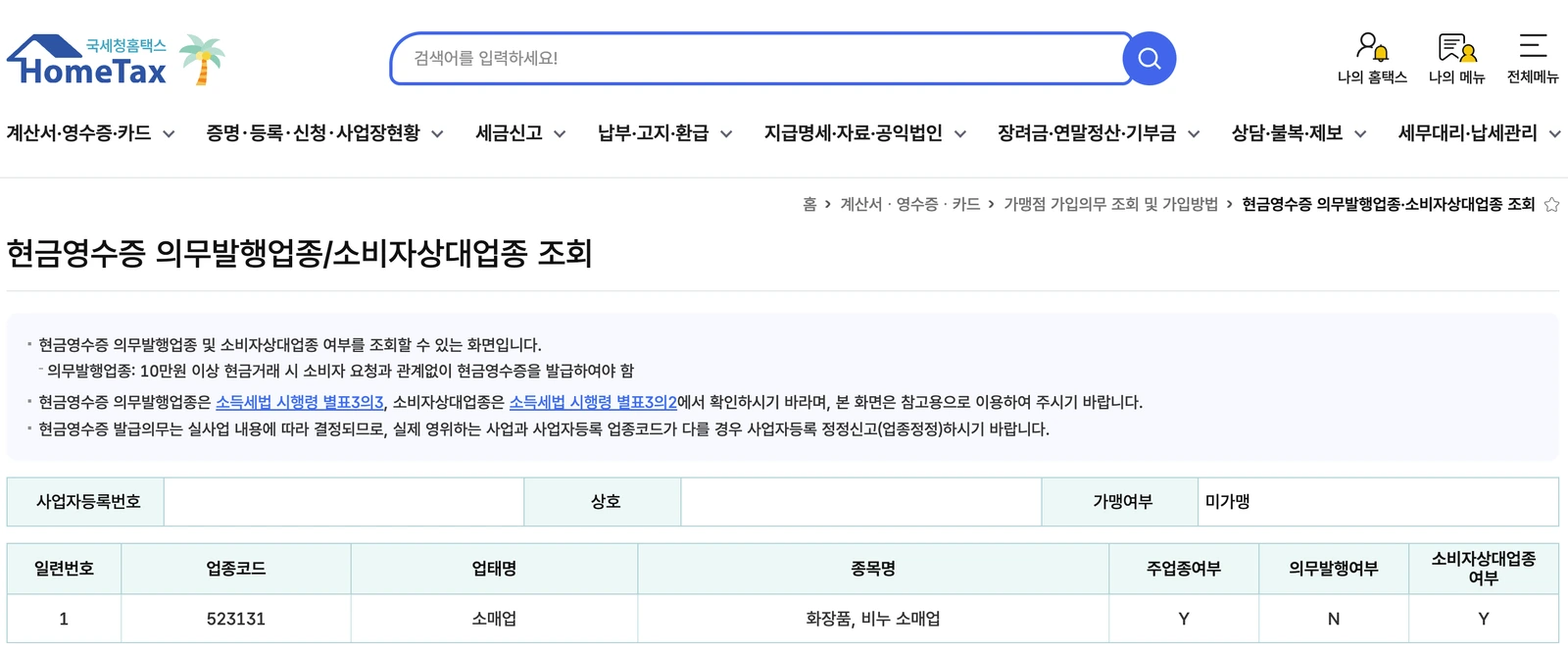Click the 523131 업종코드 cell

point(236,619)
